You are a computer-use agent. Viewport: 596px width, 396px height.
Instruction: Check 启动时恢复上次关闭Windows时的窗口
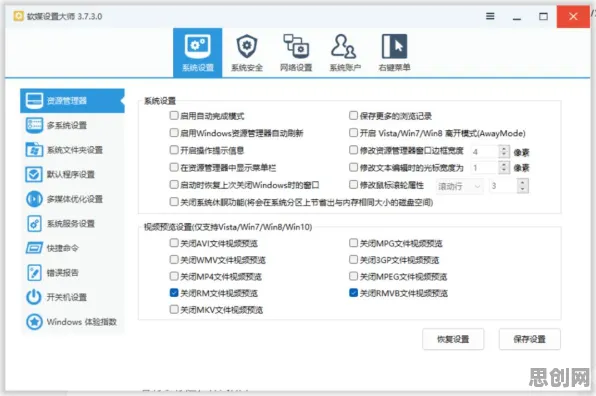tap(174, 185)
